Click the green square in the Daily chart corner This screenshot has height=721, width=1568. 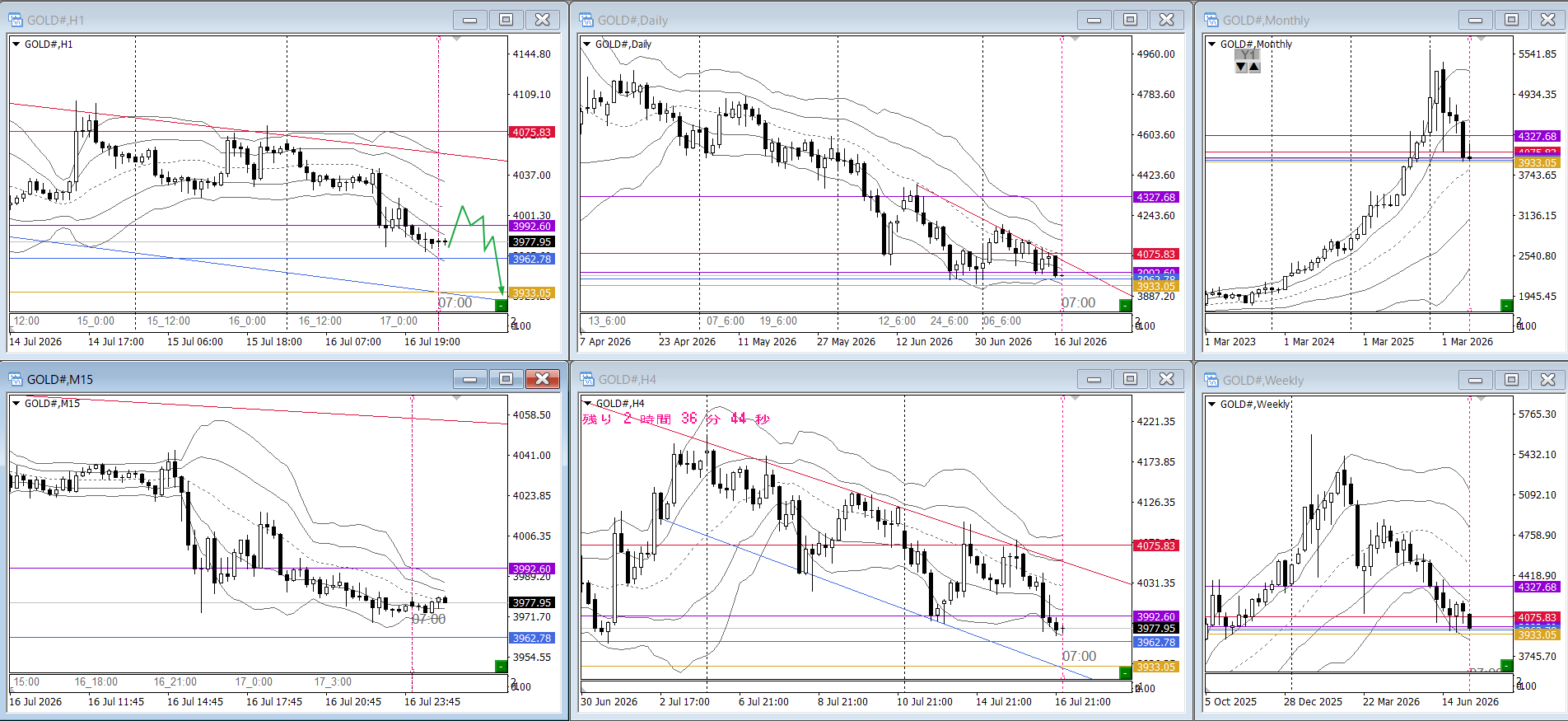(x=1126, y=306)
